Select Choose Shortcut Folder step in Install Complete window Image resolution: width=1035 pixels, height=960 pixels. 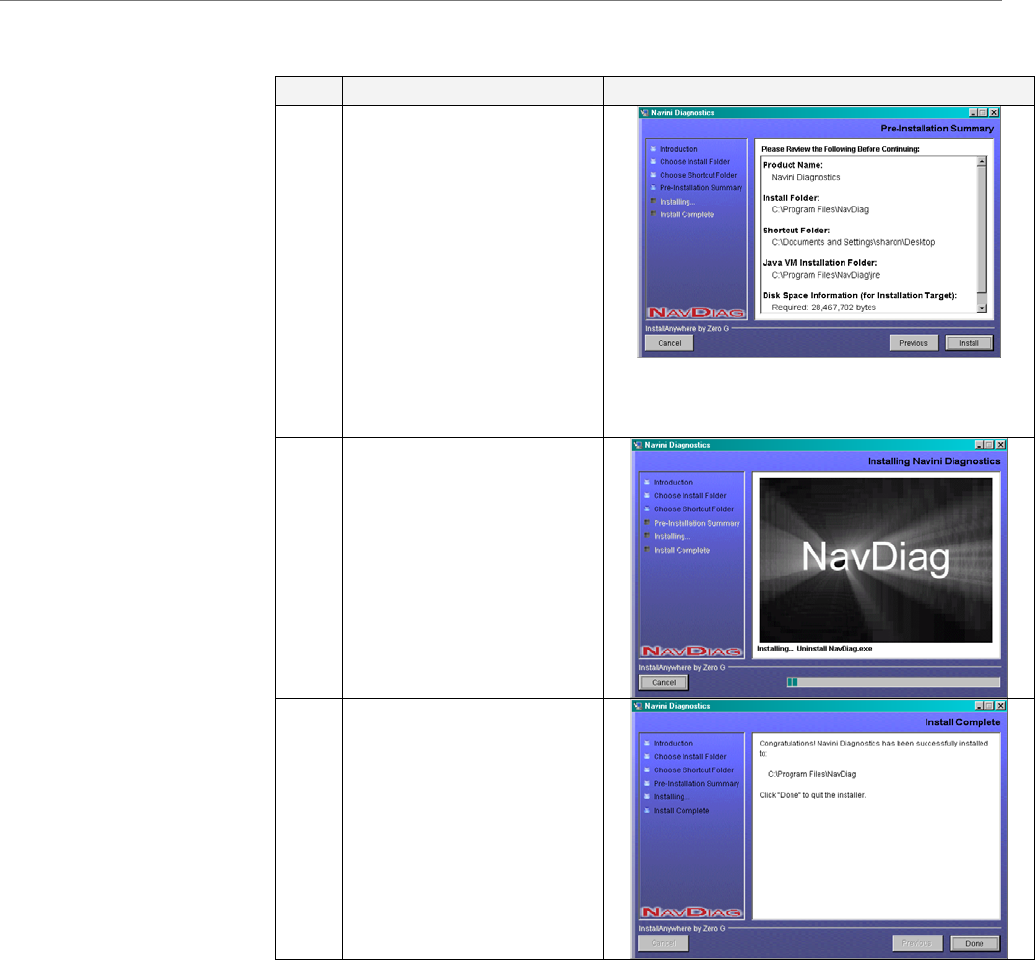694,770
